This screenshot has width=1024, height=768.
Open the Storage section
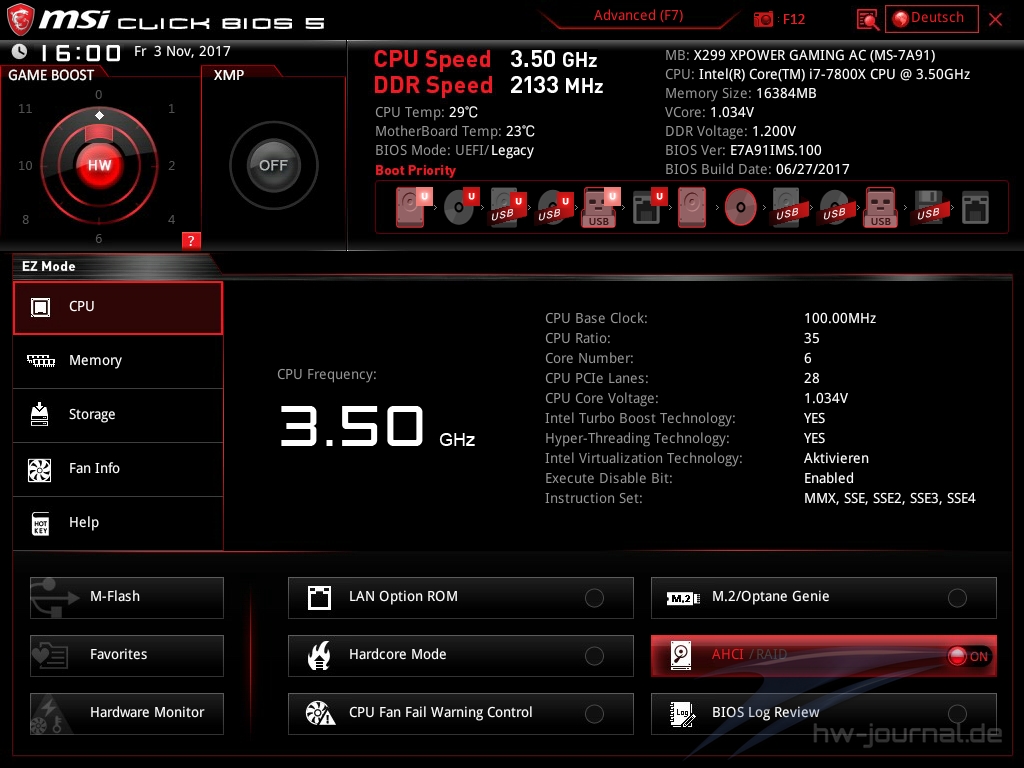click(x=118, y=415)
